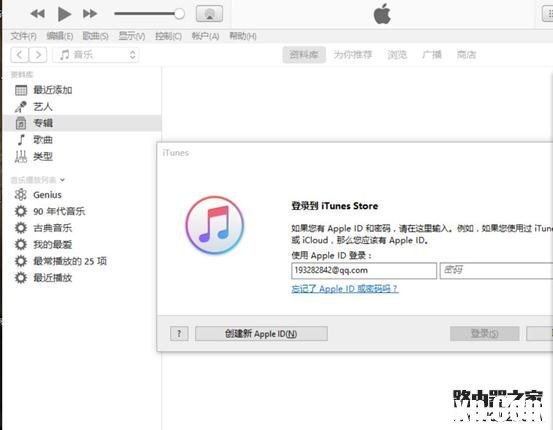Image resolution: width=553 pixels, height=430 pixels.
Task: Open the AirPlay output button
Action: (x=209, y=13)
